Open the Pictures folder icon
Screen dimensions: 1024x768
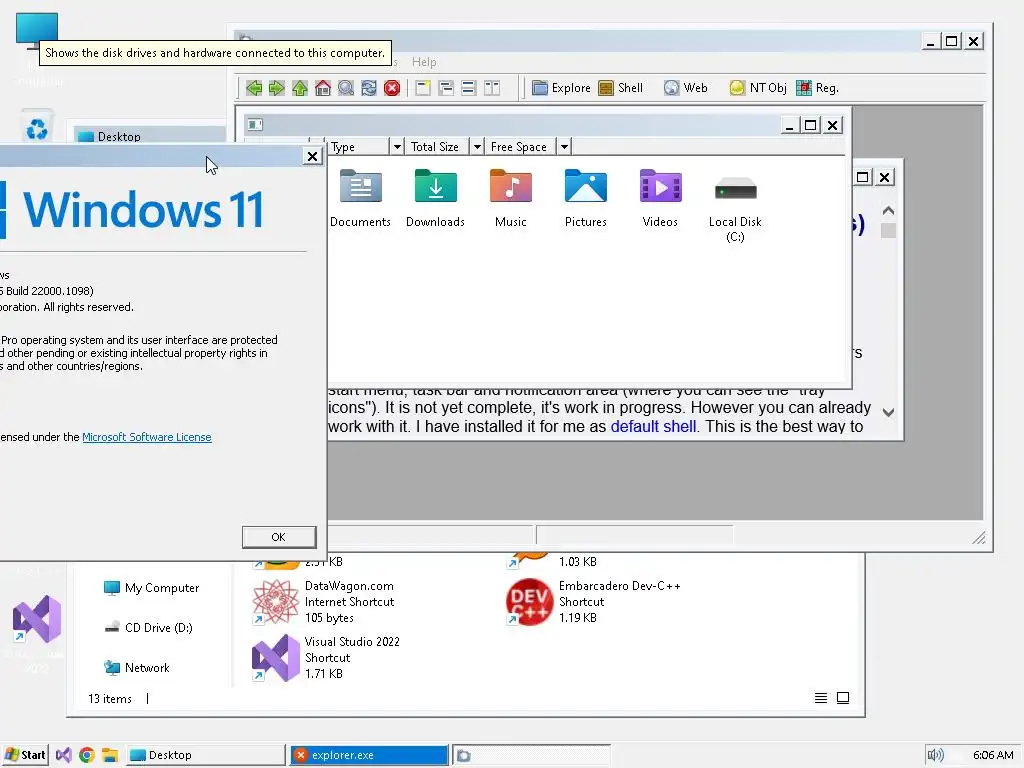[x=586, y=199]
